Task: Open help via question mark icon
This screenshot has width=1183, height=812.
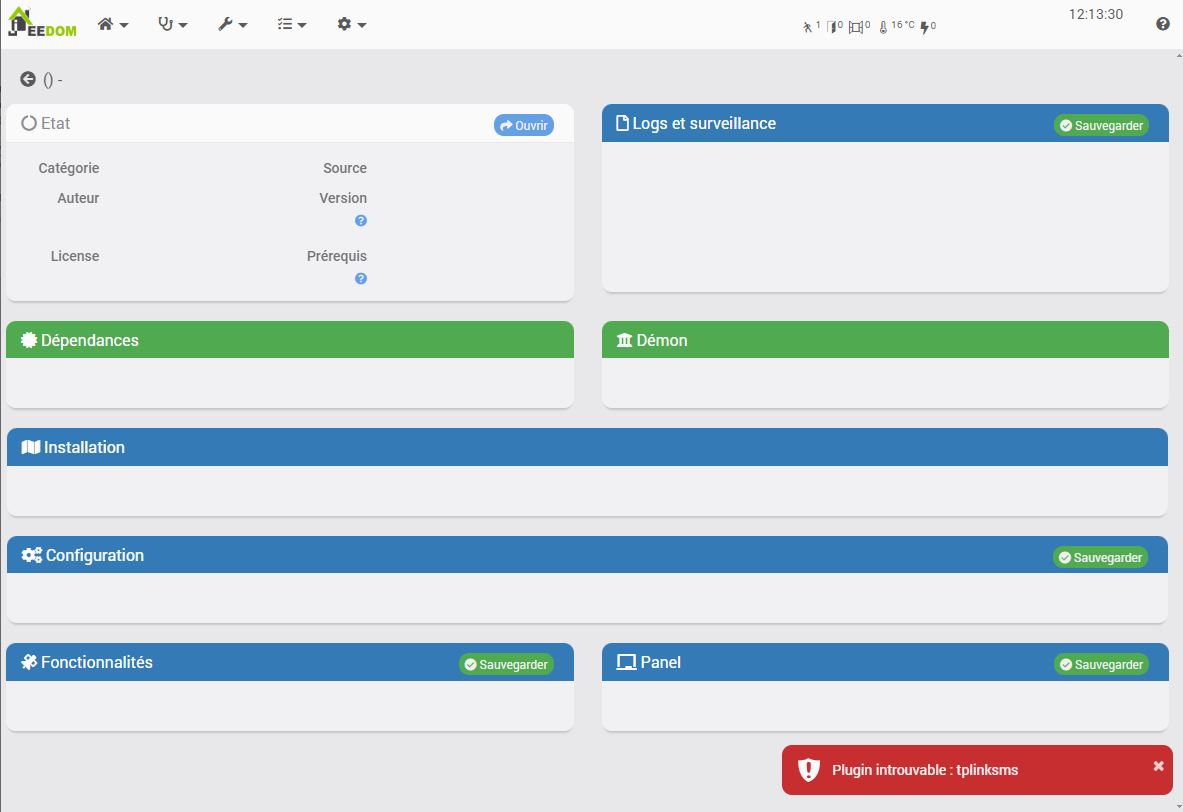Action: pyautogui.click(x=1163, y=24)
